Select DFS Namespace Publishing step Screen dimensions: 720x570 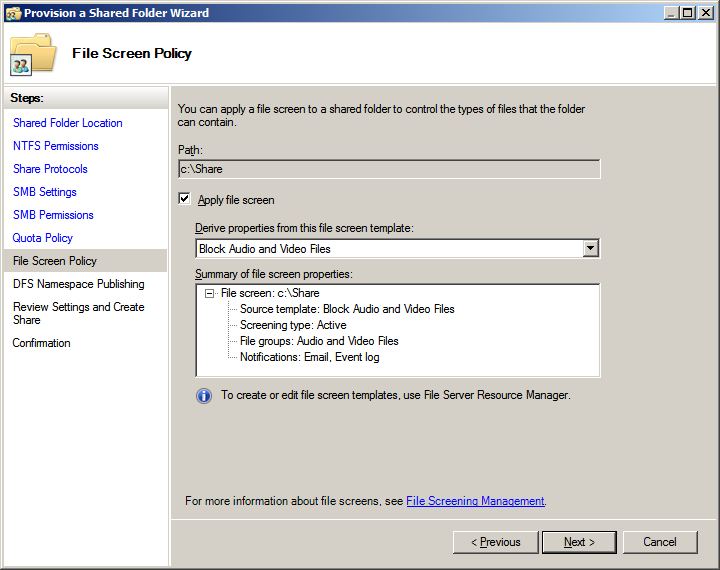click(79, 284)
